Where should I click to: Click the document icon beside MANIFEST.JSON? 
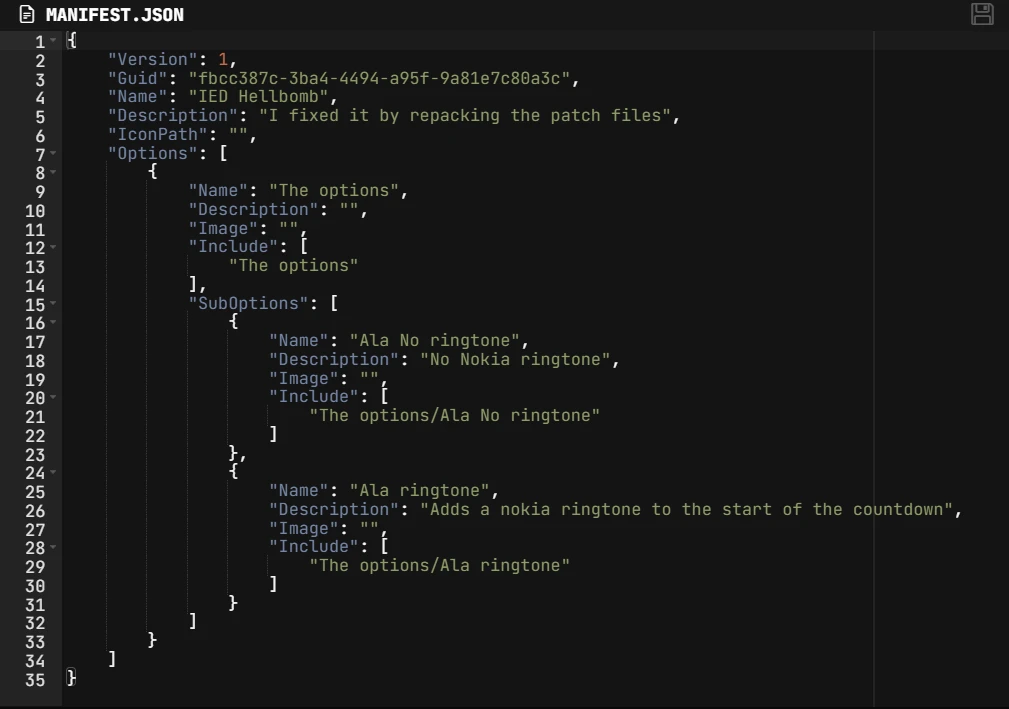[27, 15]
